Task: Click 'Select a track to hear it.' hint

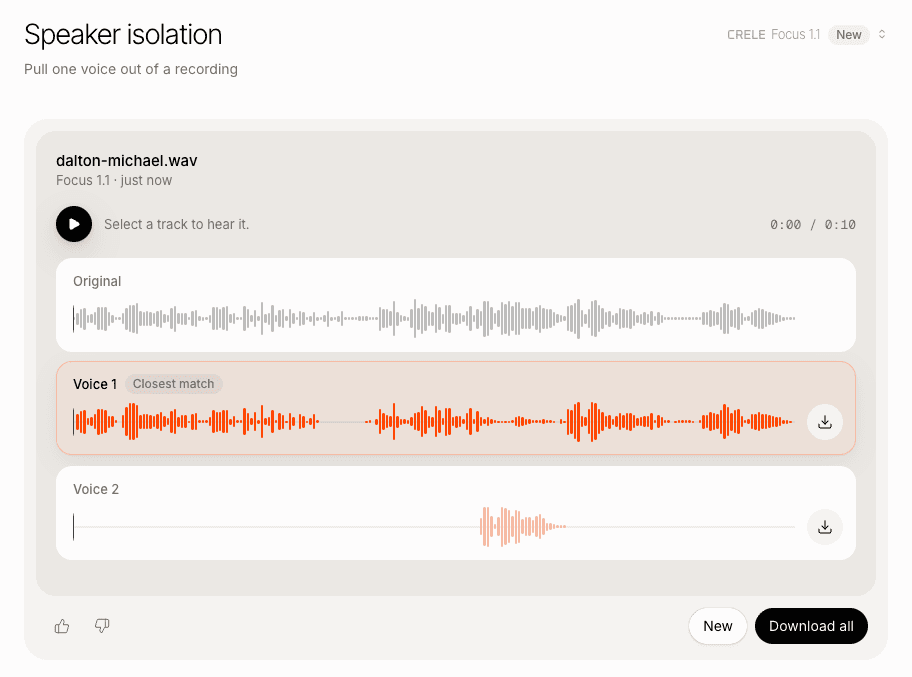Action: pyautogui.click(x=176, y=225)
